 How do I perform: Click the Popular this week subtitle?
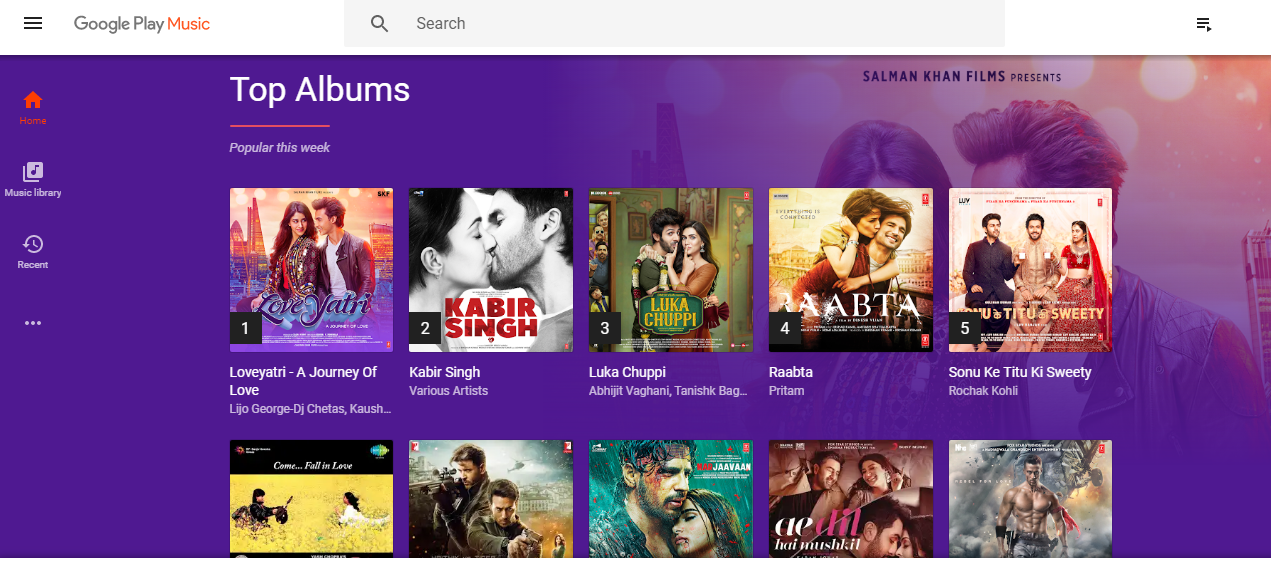point(280,148)
